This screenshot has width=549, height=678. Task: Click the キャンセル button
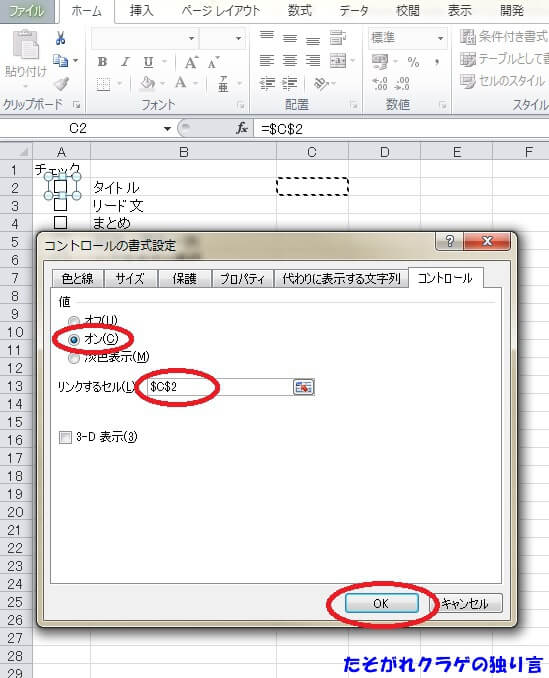coord(464,603)
